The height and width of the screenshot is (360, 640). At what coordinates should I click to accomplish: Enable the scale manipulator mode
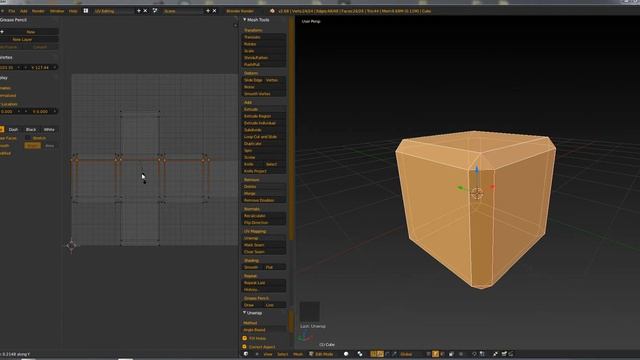pyautogui.click(x=394, y=354)
